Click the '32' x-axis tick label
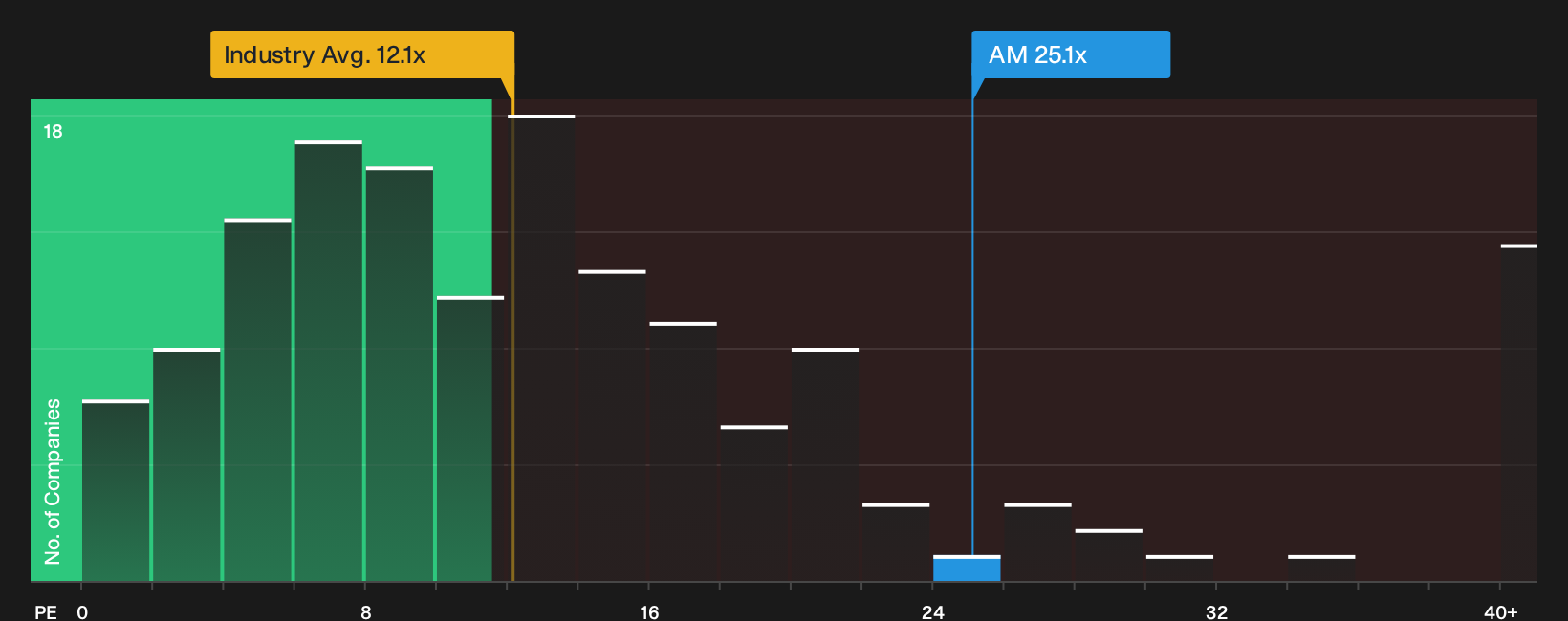1568x621 pixels. (x=1216, y=611)
